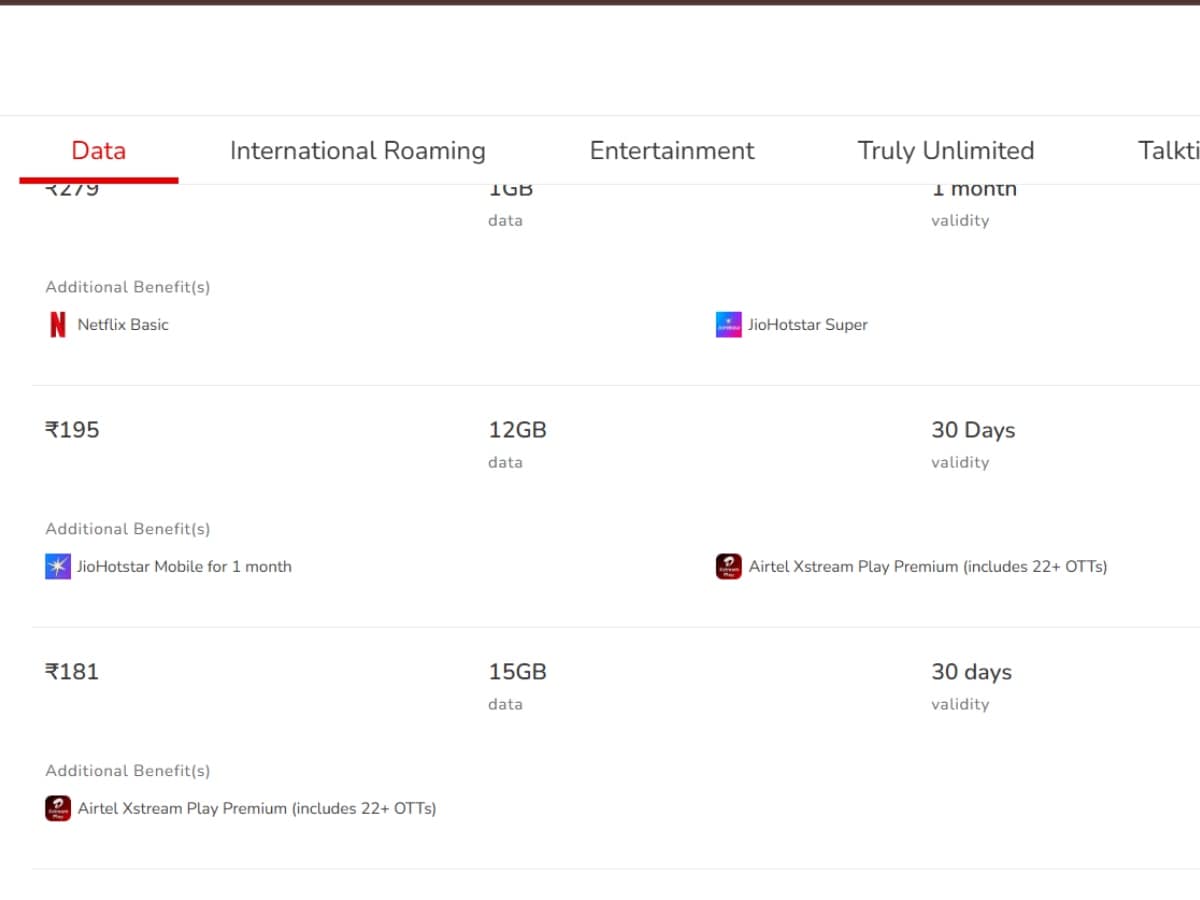Click Airtel Xstream icon in ₹195 plan
This screenshot has height=900, width=1200.
point(729,567)
